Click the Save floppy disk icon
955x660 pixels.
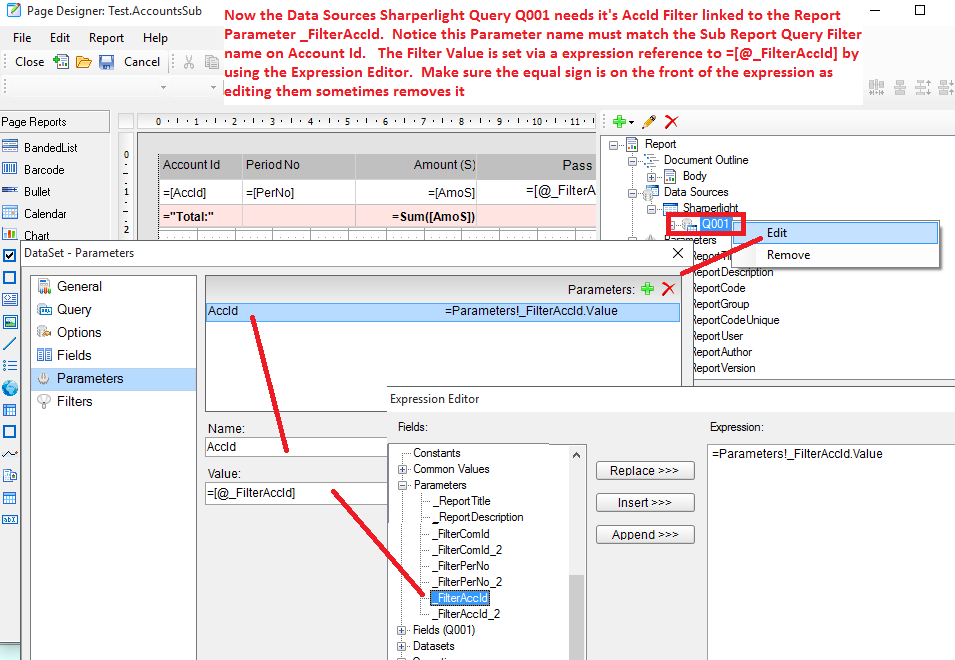tap(107, 61)
